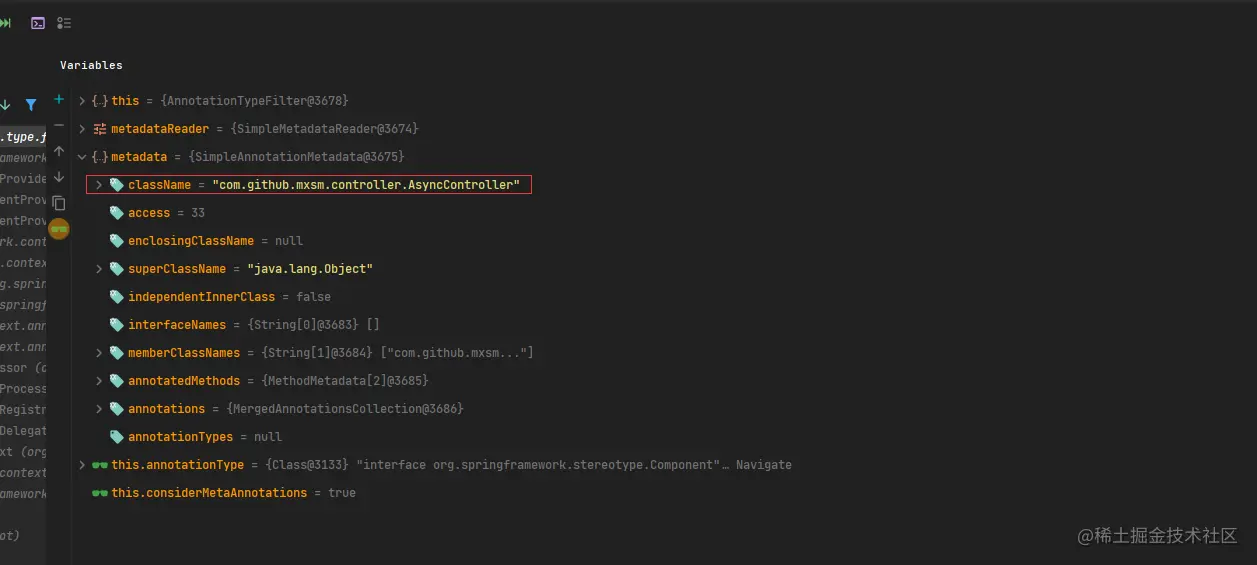
Task: Click the metadata object braces icon
Action: pyautogui.click(x=100, y=157)
